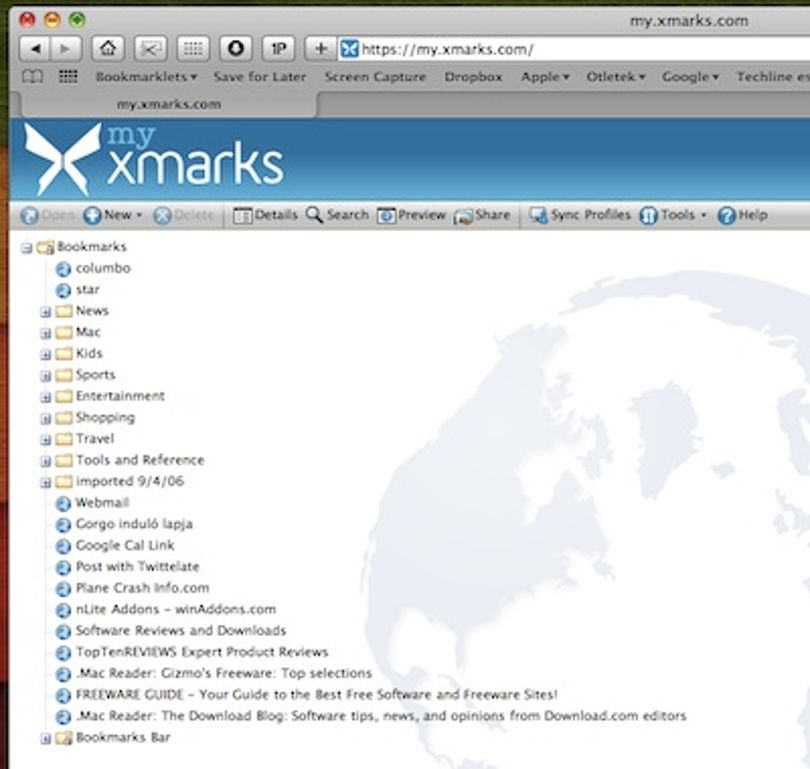Collapse the root Bookmarks tree
Viewport: 810px width, 769px height.
coord(26,248)
